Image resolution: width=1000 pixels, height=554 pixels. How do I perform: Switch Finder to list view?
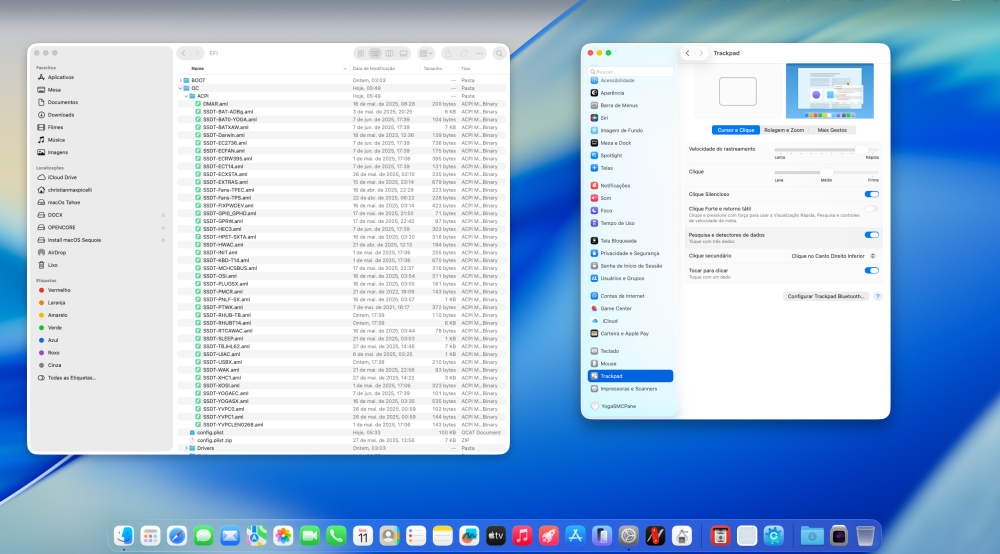[x=375, y=54]
